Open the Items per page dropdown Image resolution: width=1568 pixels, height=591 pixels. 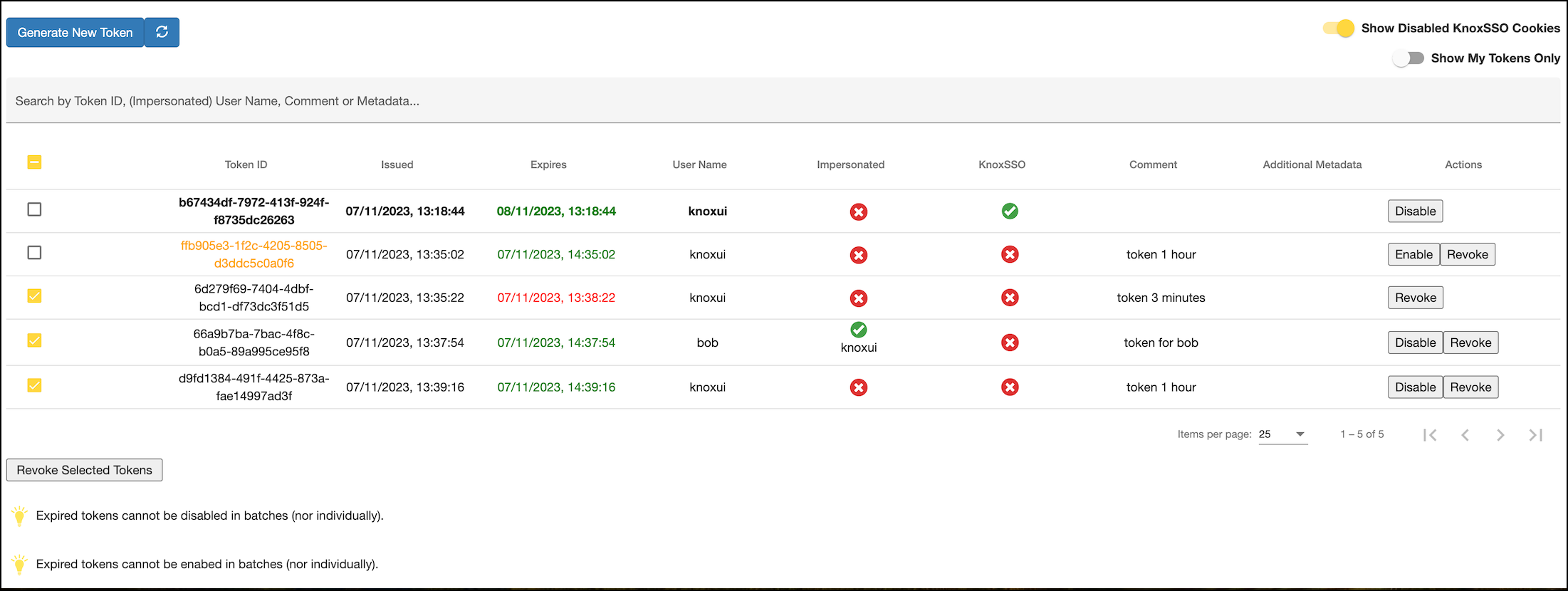pos(1282,434)
